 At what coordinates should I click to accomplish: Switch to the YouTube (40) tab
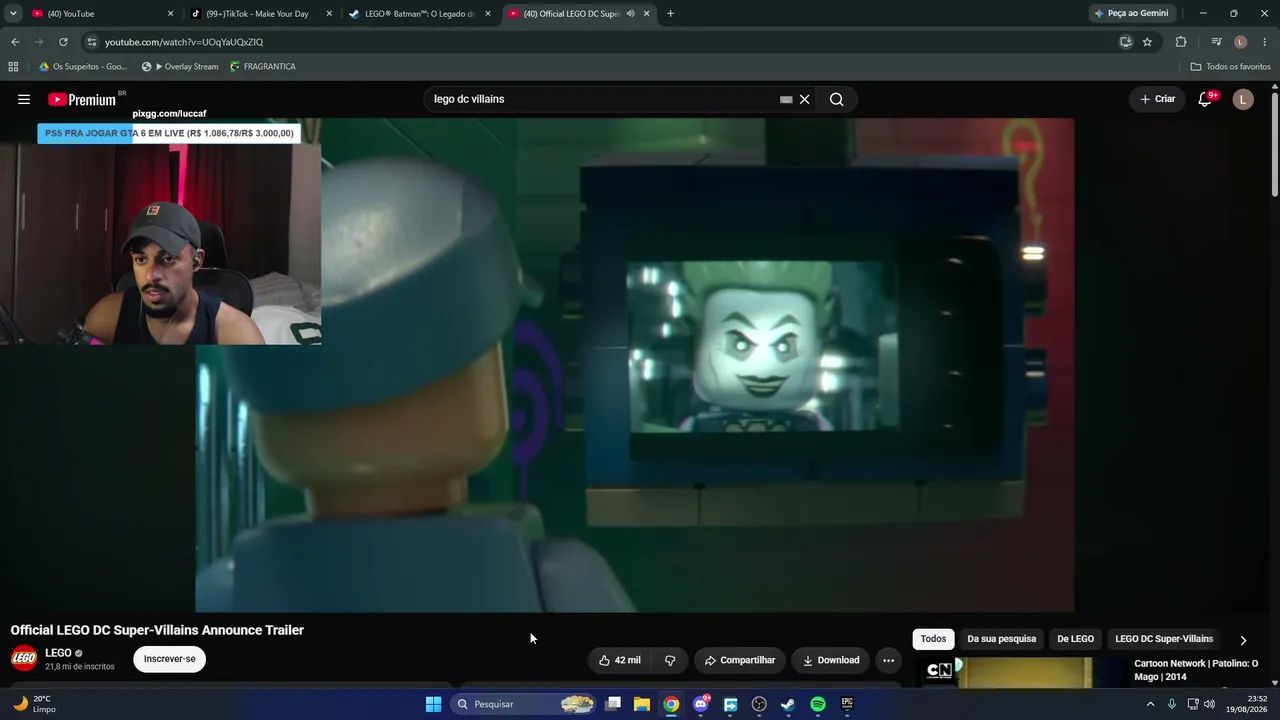(x=102, y=14)
